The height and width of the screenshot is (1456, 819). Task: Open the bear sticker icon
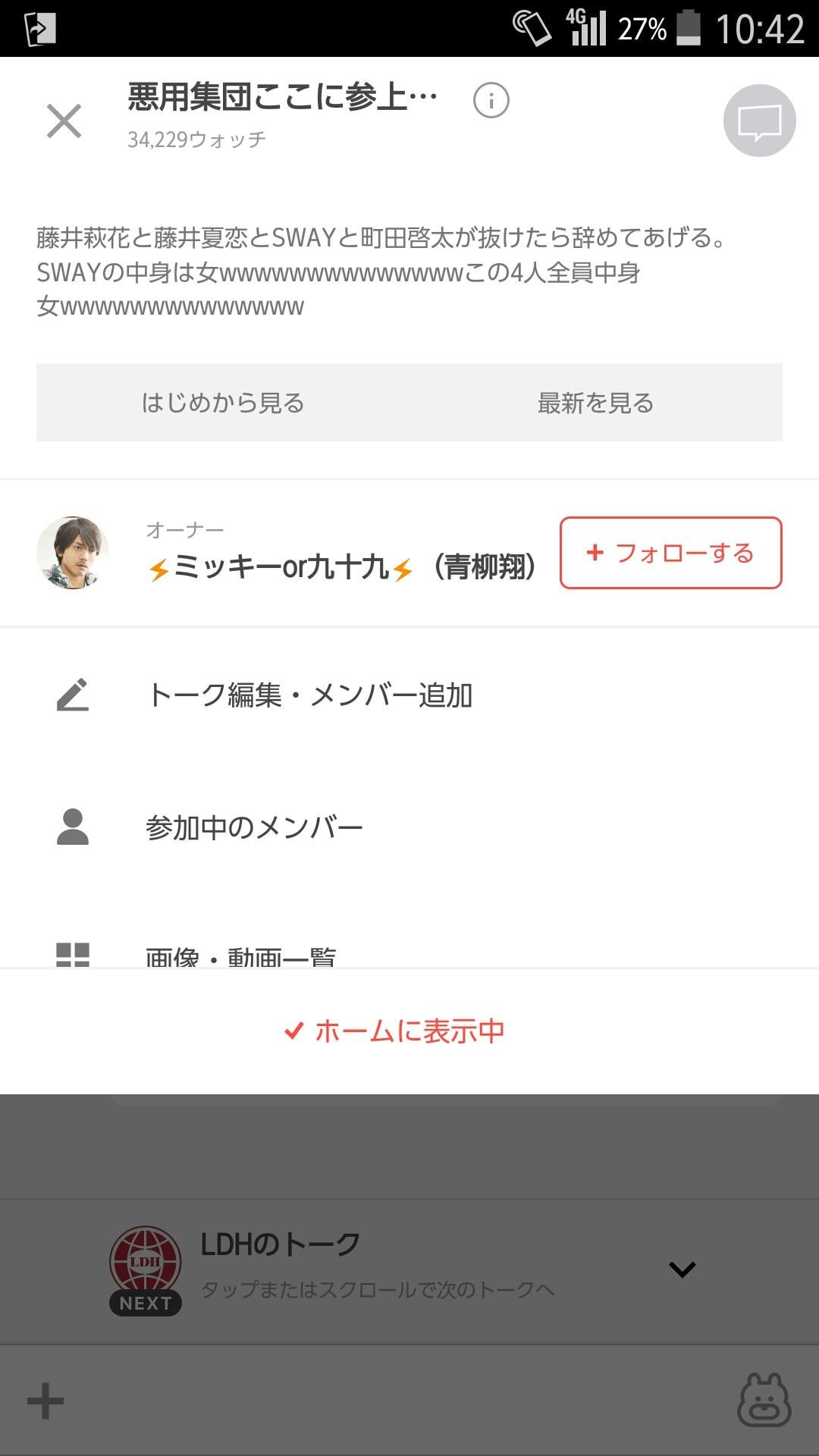point(764,1401)
